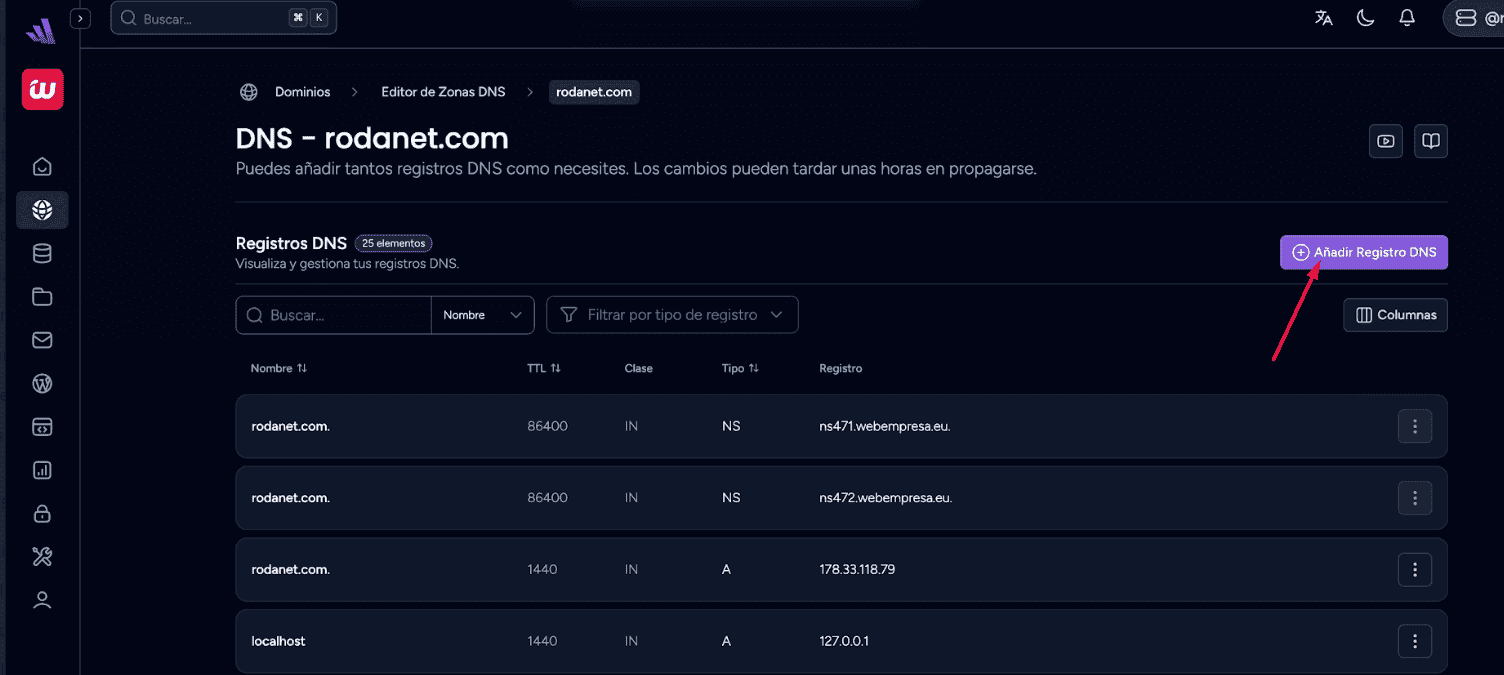Click the localhost record name
Image resolution: width=1504 pixels, height=675 pixels.
[278, 641]
